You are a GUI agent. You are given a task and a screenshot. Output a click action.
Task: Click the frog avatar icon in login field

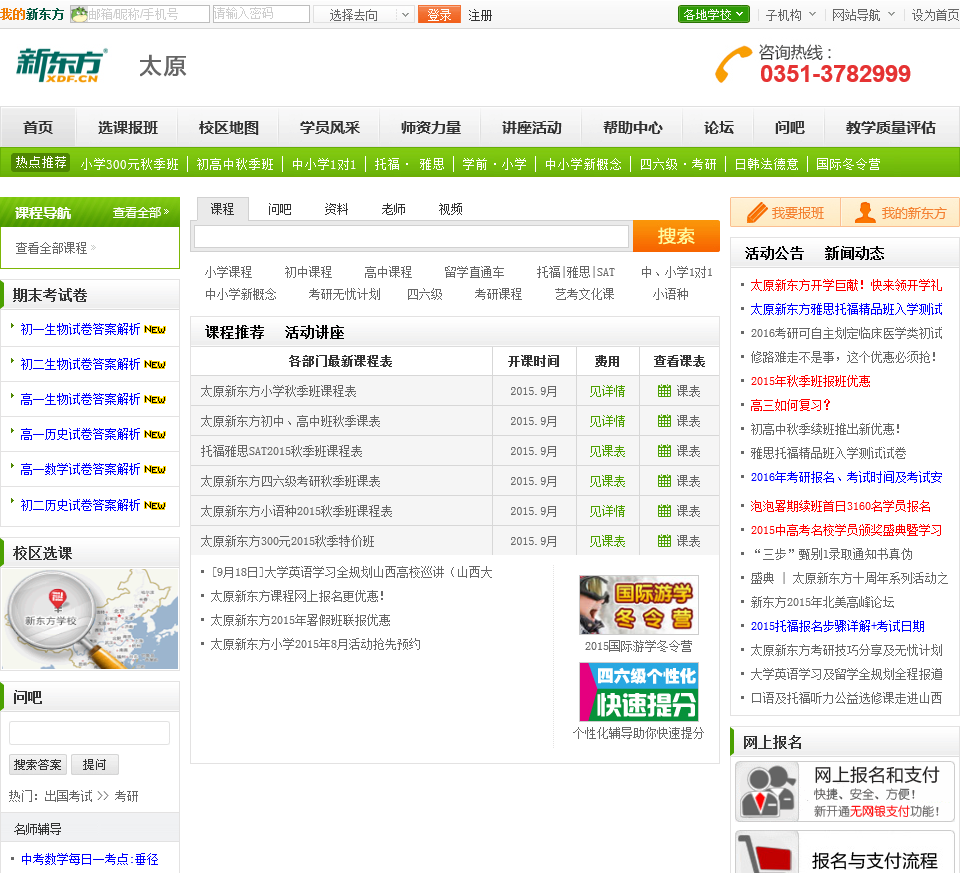pyautogui.click(x=79, y=14)
